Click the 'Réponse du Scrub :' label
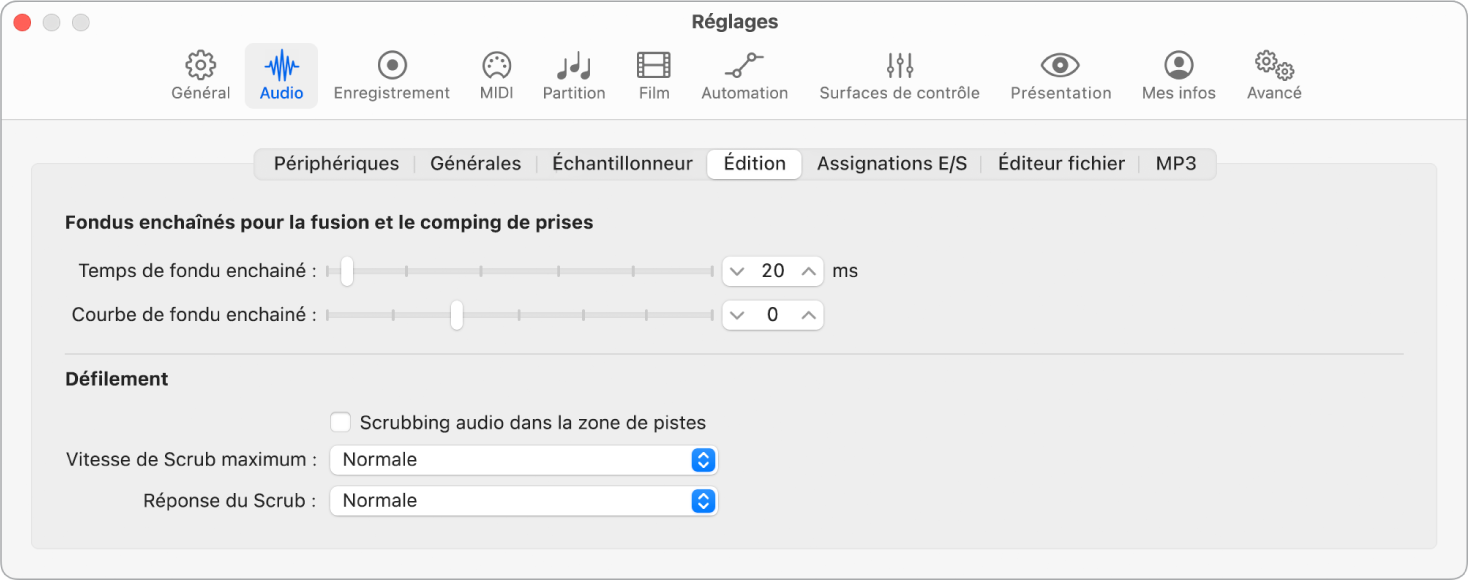 [230, 501]
